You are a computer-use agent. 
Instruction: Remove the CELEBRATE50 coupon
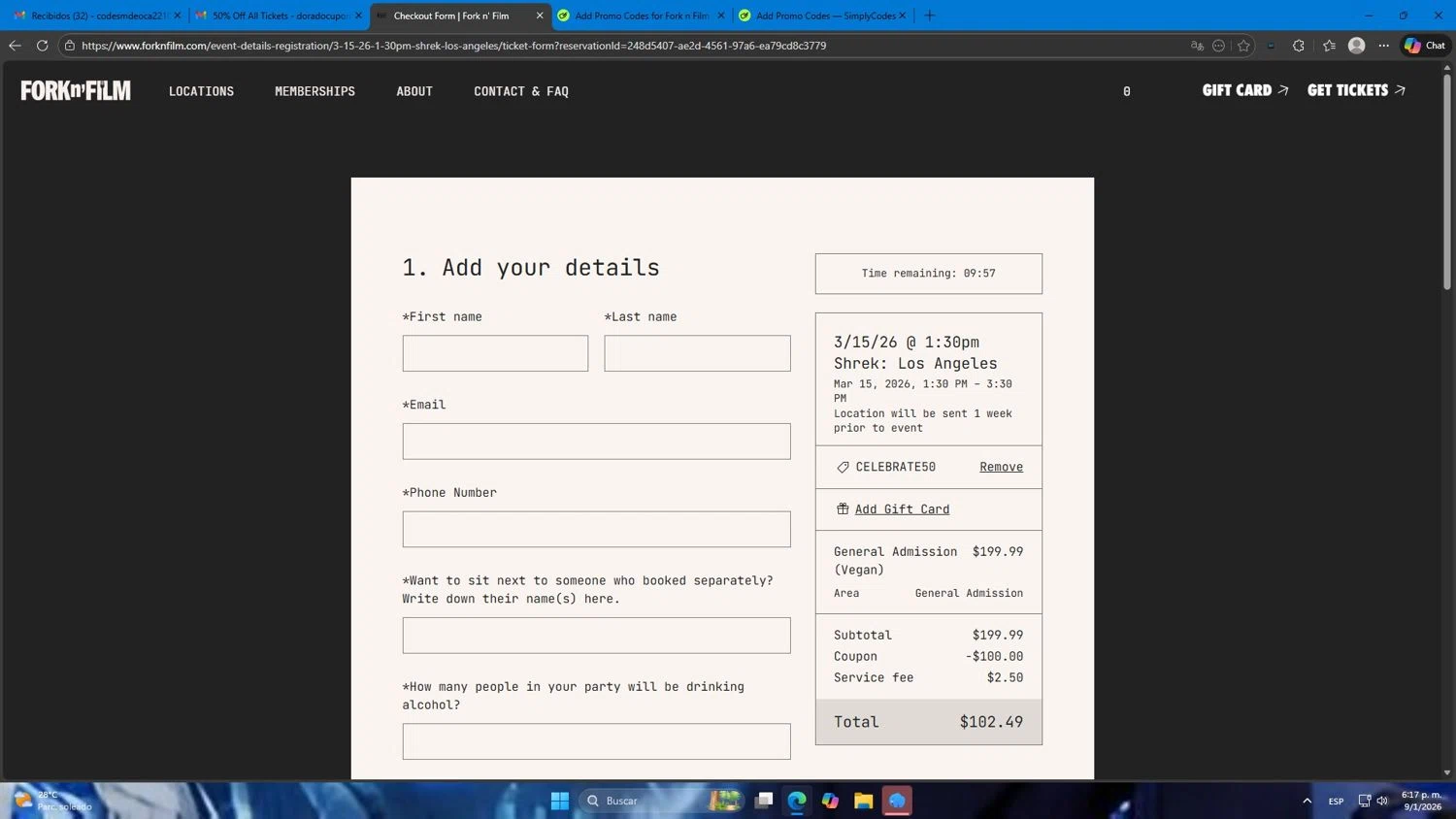(x=1001, y=467)
